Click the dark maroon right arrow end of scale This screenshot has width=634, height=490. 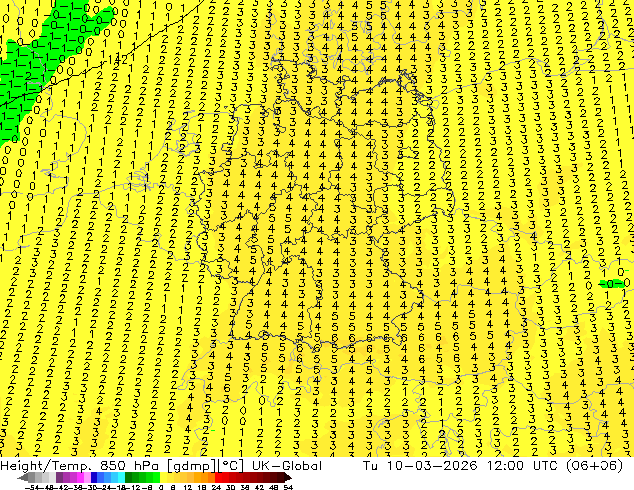point(288,477)
